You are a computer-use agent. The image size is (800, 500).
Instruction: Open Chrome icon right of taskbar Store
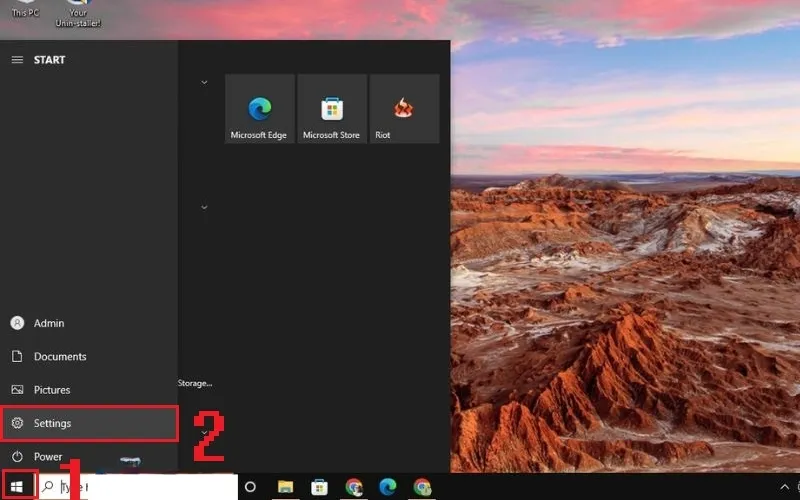tap(354, 487)
